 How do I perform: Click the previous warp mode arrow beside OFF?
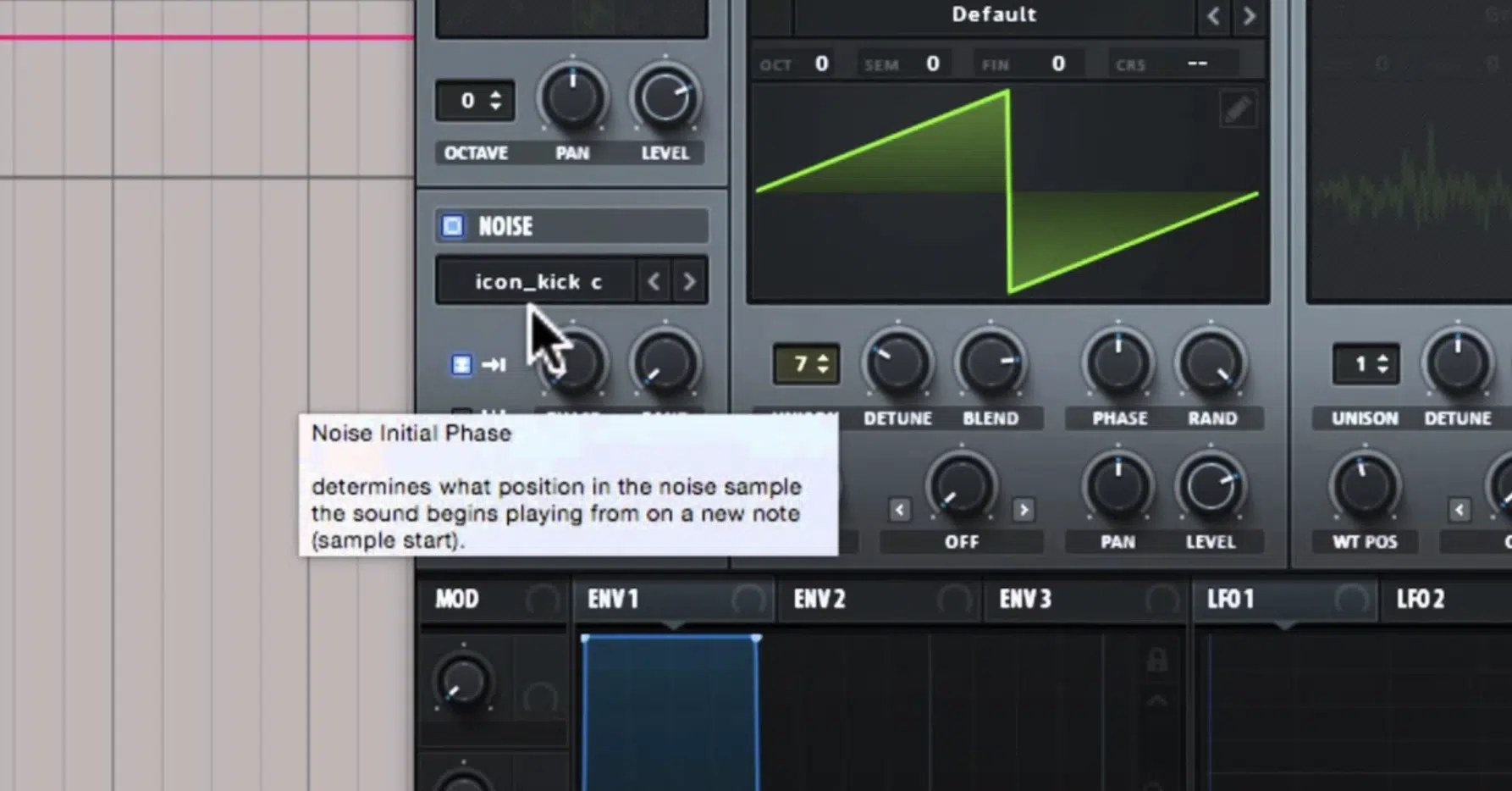[899, 510]
